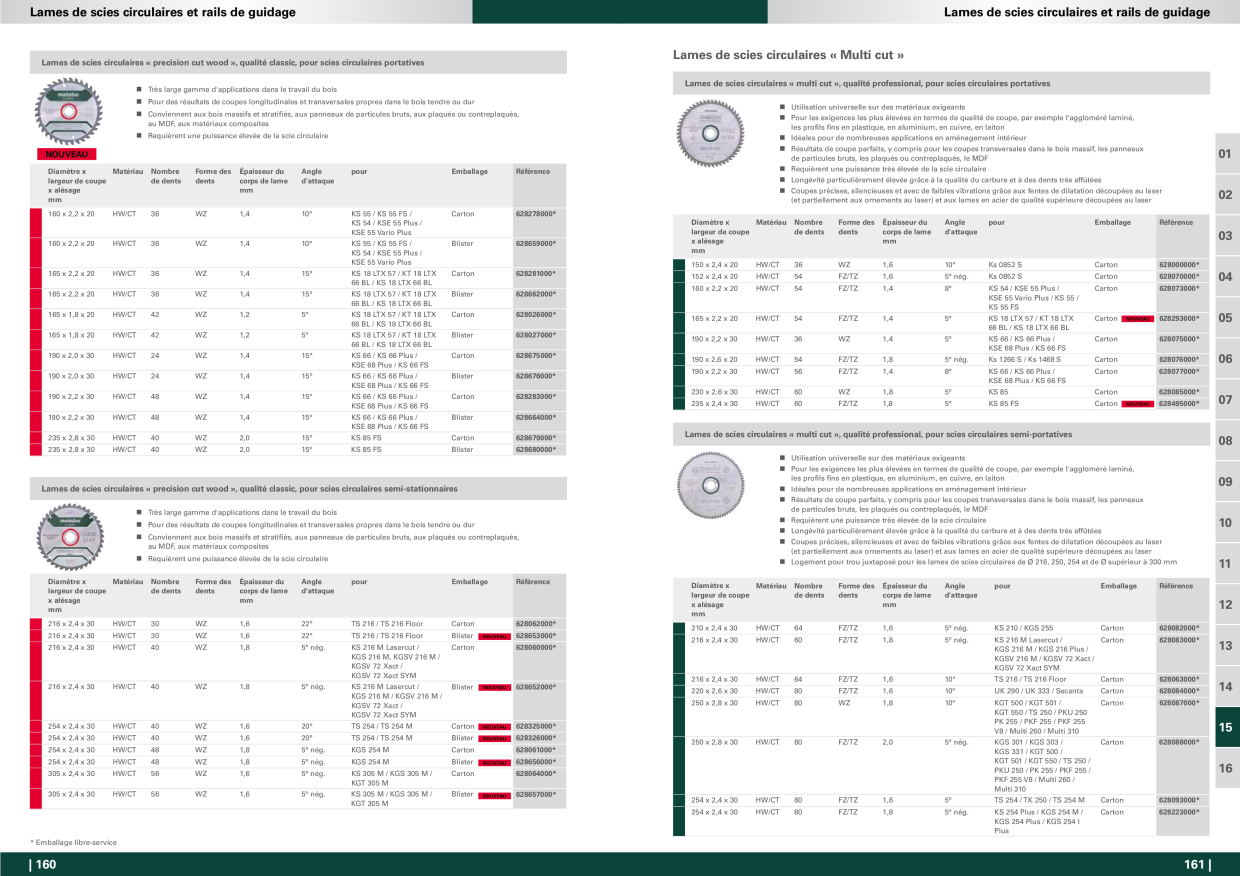
Task: Click the NOUVEAU badge beside reference 628653000
Action: tap(495, 636)
